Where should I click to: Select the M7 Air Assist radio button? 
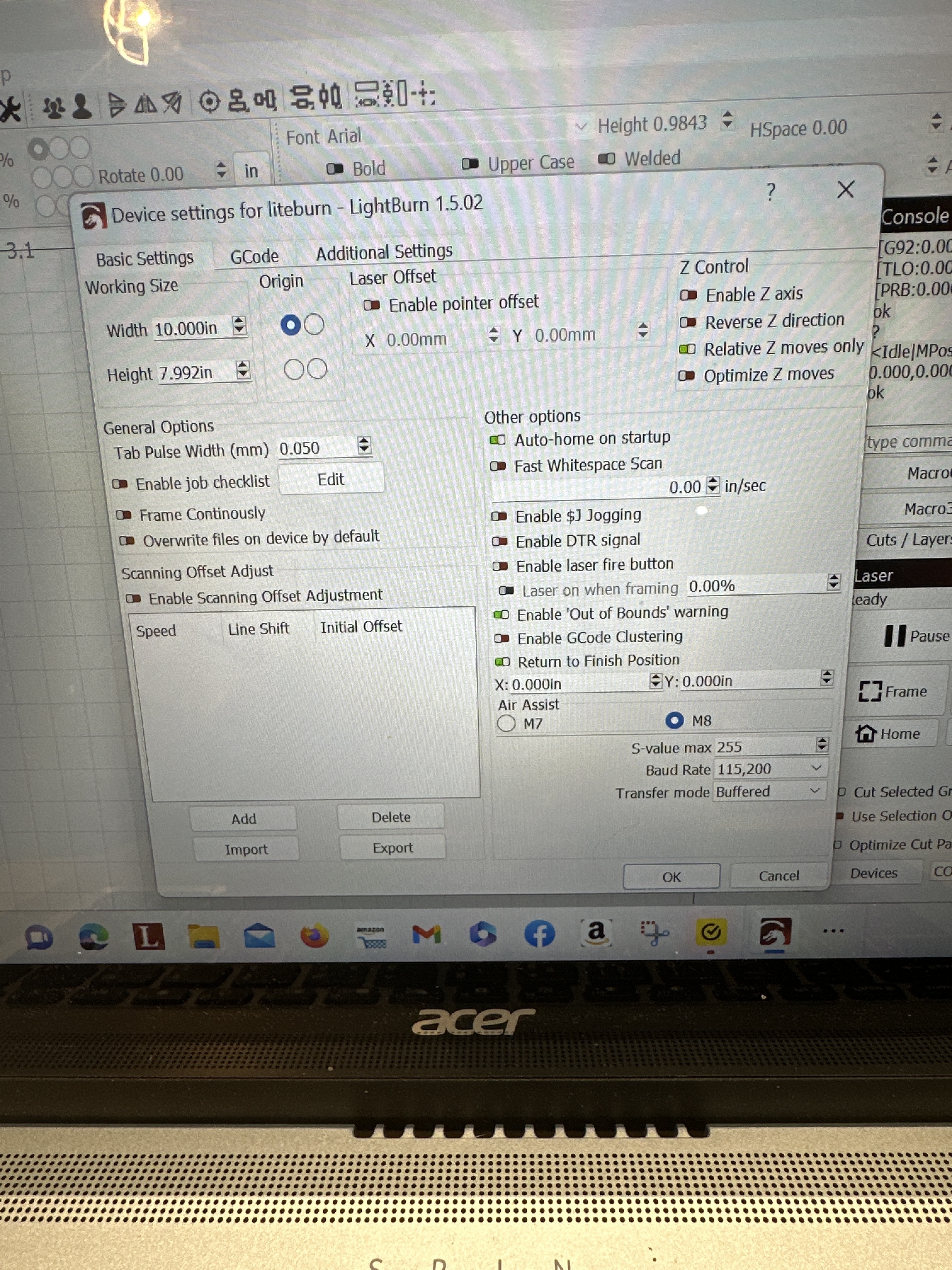click(506, 723)
